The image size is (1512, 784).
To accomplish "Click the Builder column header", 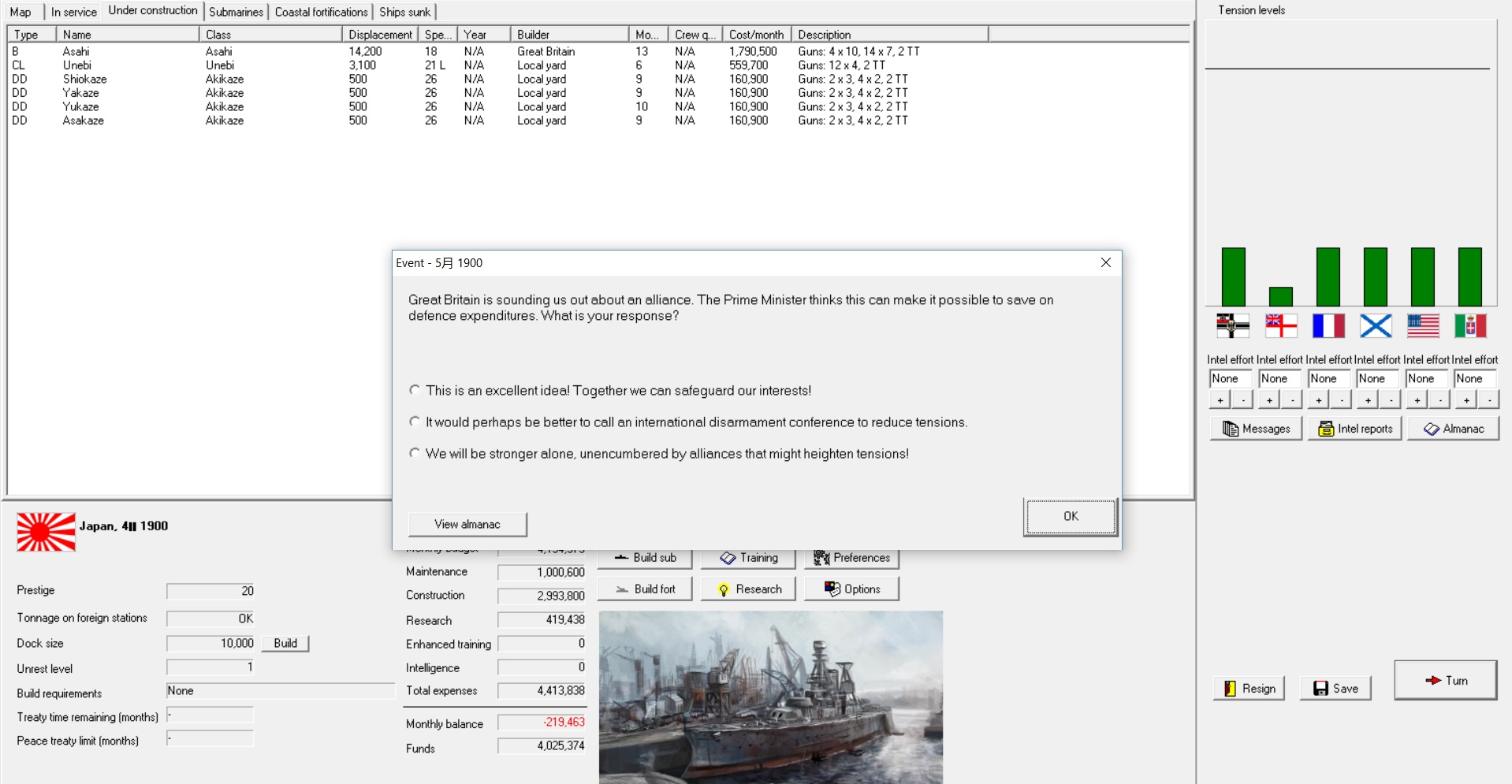I will tap(570, 35).
